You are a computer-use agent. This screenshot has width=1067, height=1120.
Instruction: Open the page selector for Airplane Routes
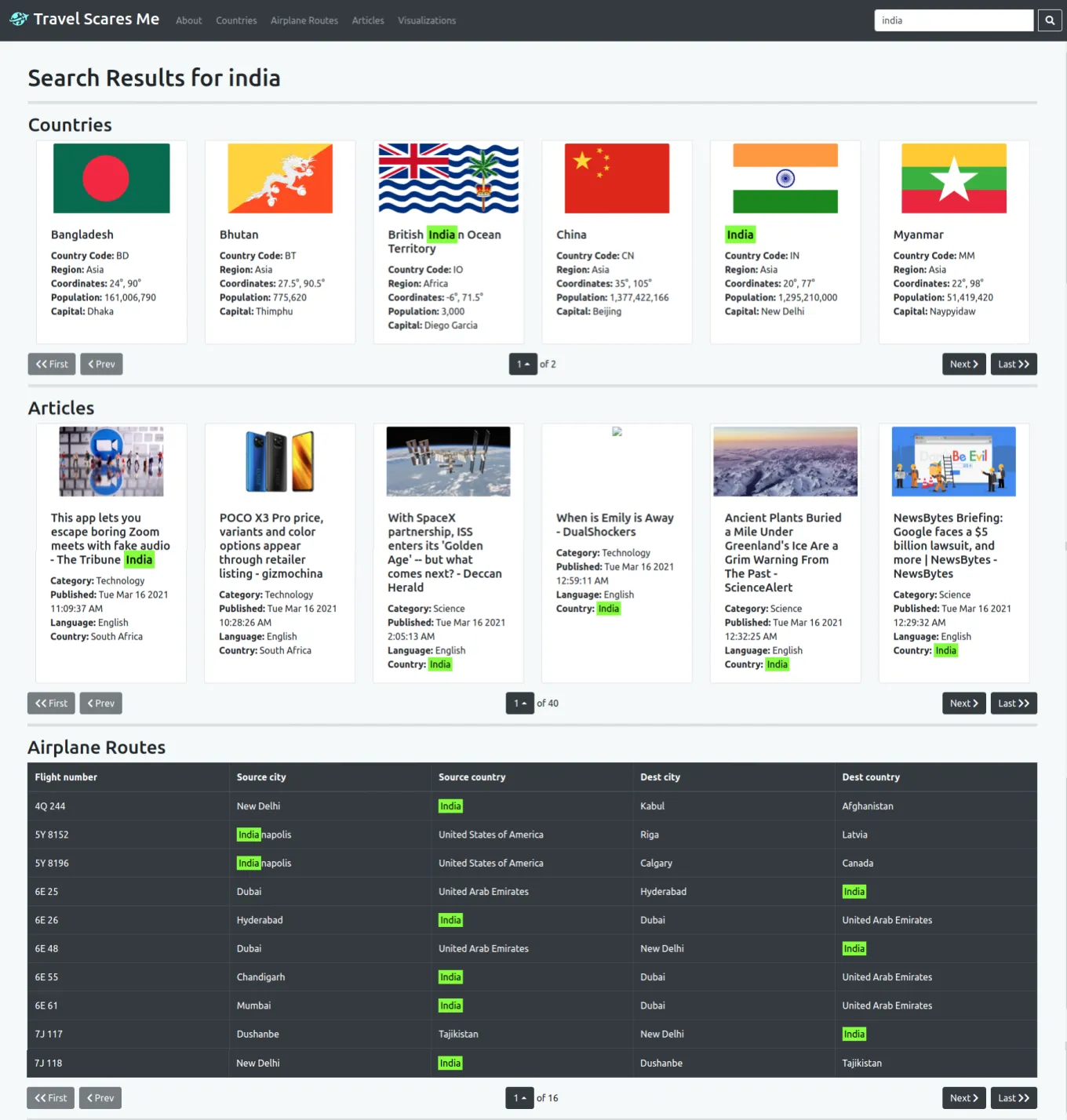coord(519,1098)
